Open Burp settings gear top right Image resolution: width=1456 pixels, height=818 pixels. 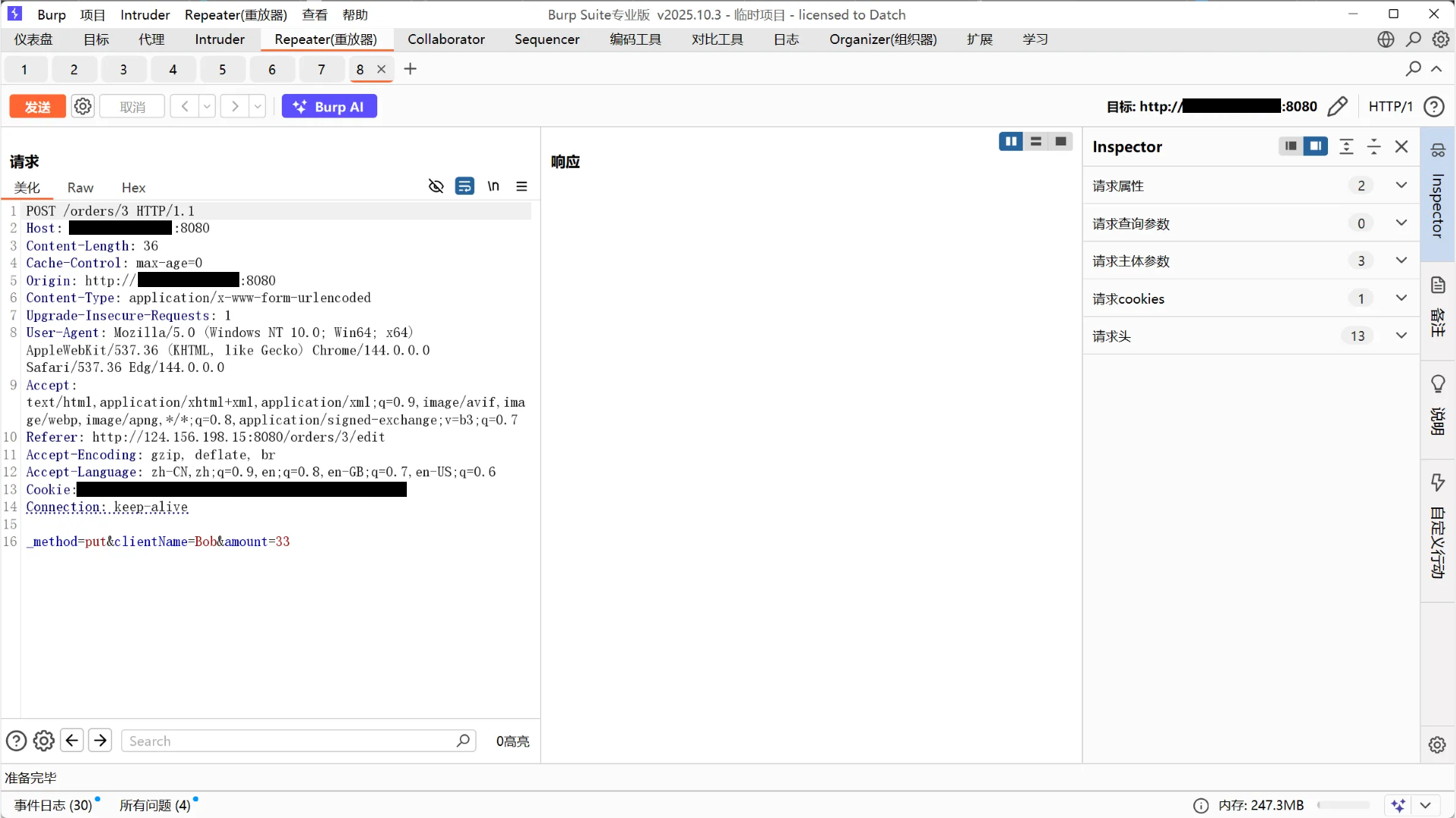tap(1441, 39)
